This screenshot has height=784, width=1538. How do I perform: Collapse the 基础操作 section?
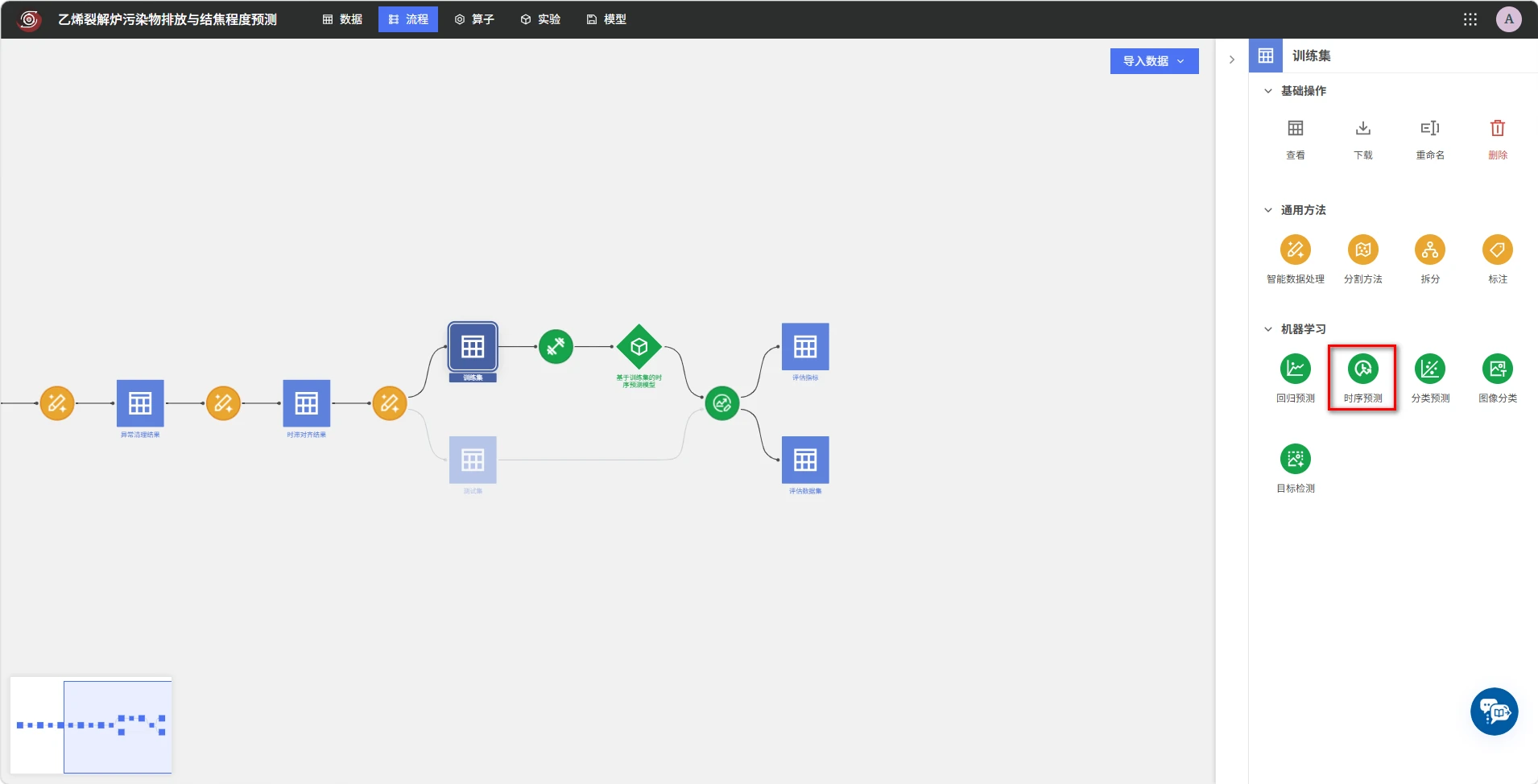pos(1268,91)
